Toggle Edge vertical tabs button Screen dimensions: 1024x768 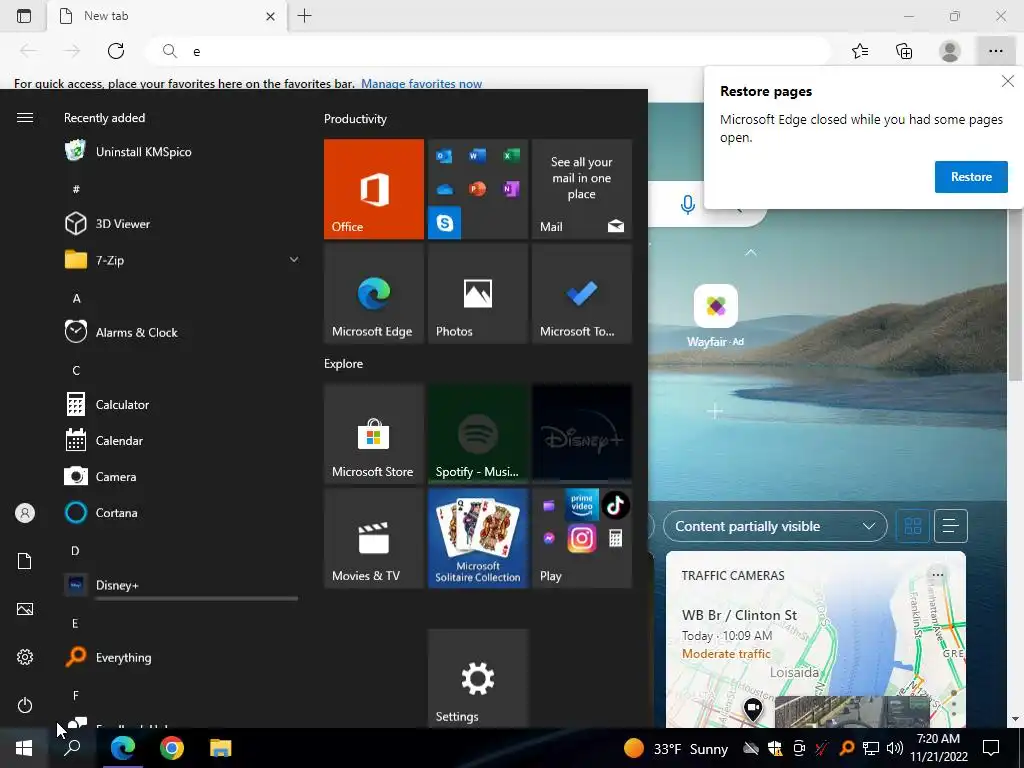[x=24, y=16]
